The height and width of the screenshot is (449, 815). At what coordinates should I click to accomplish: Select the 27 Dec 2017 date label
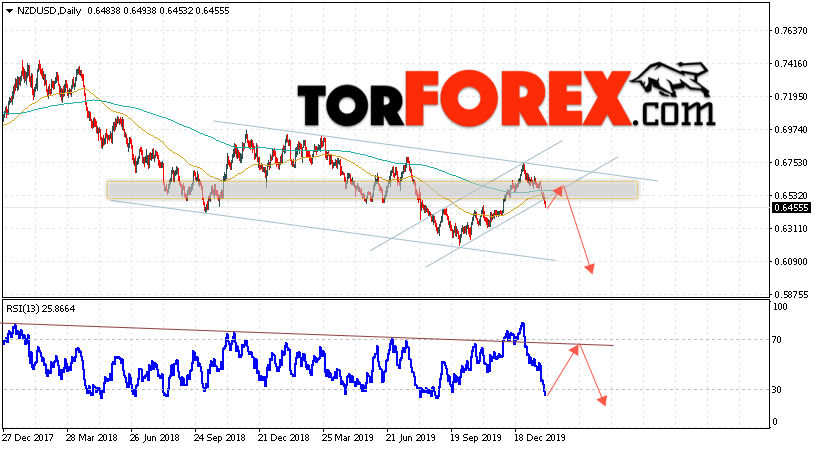point(28,438)
